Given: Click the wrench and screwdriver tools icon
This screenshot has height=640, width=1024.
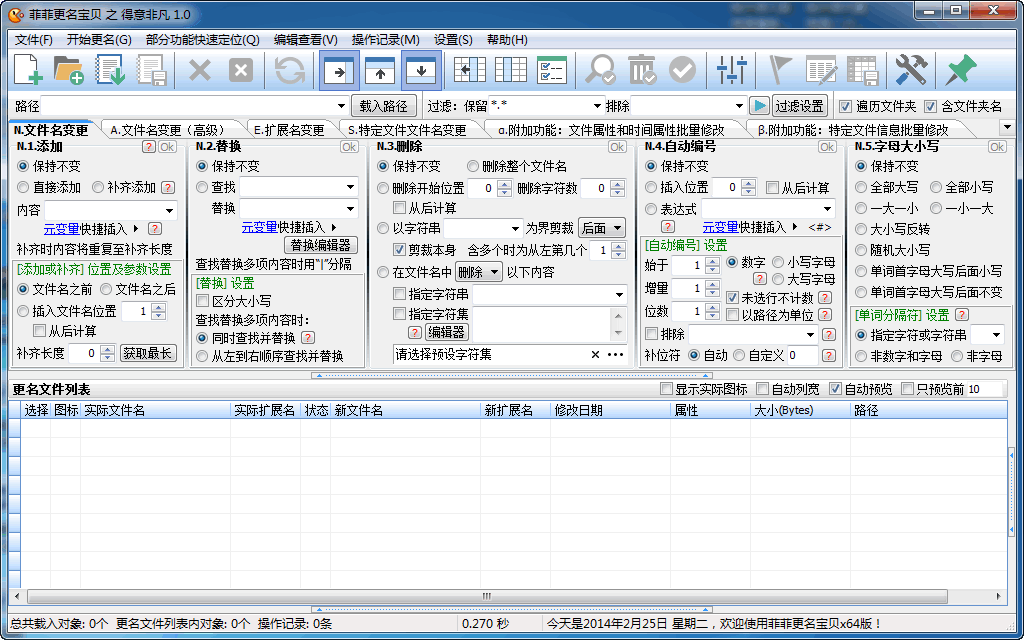Looking at the screenshot, I should pos(911,70).
